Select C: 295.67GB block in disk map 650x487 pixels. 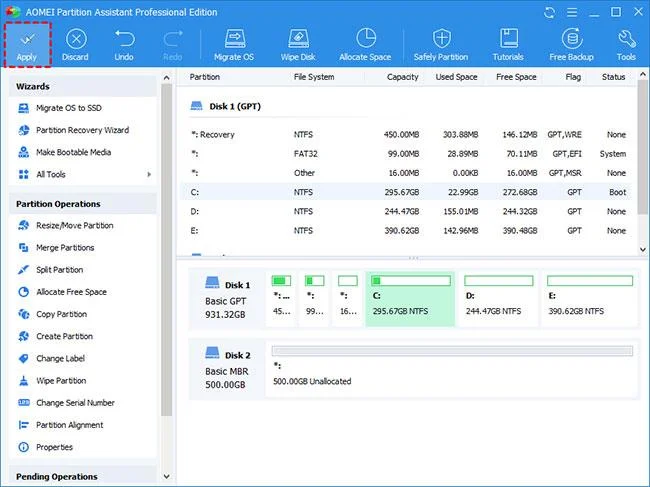coord(410,299)
